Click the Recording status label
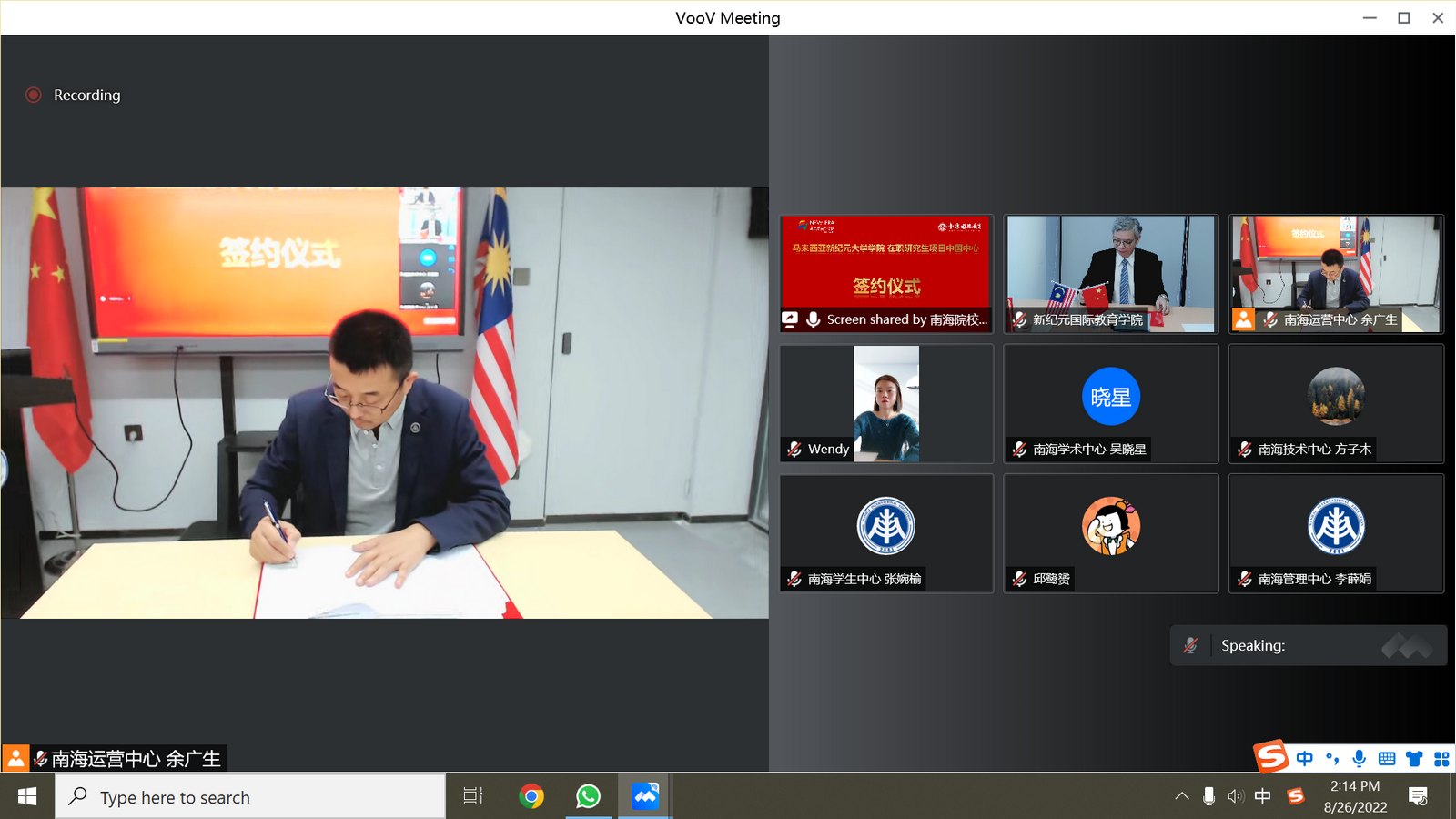 pos(86,95)
